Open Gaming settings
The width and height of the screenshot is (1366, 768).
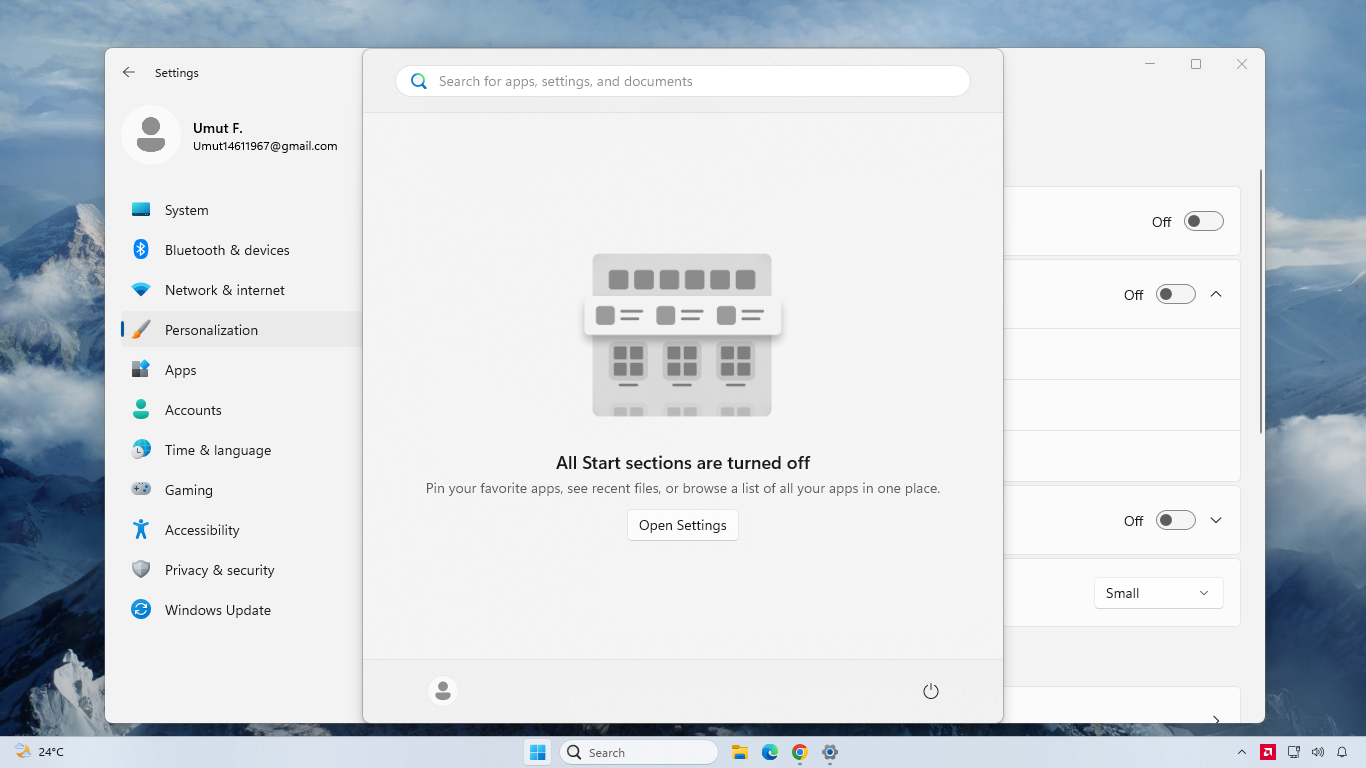pos(241,490)
